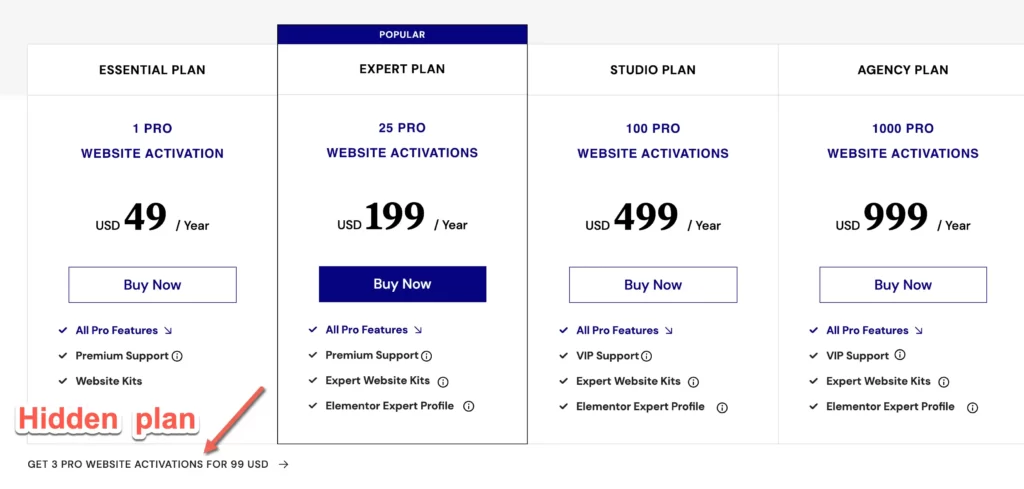The width and height of the screenshot is (1024, 489).
Task: Show info for Agency Elementor Expert Profile
Action: [x=972, y=408]
